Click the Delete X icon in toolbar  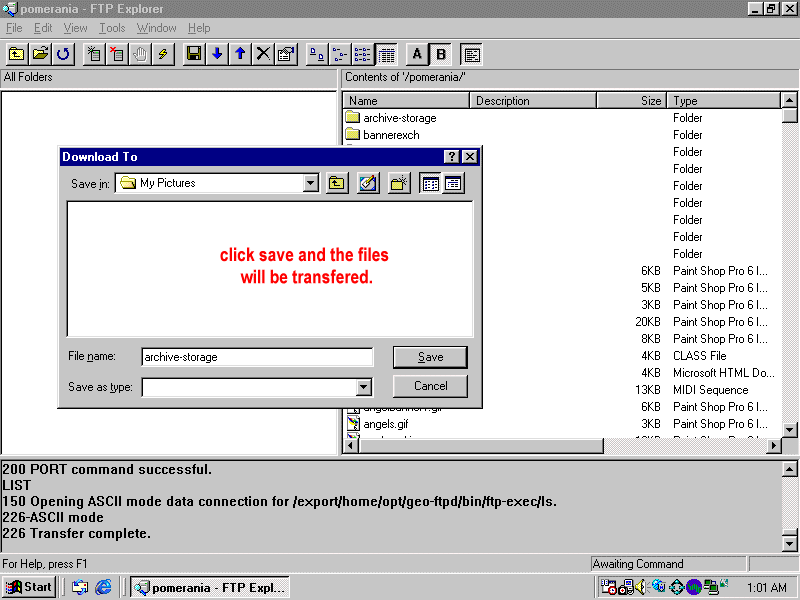(263, 54)
